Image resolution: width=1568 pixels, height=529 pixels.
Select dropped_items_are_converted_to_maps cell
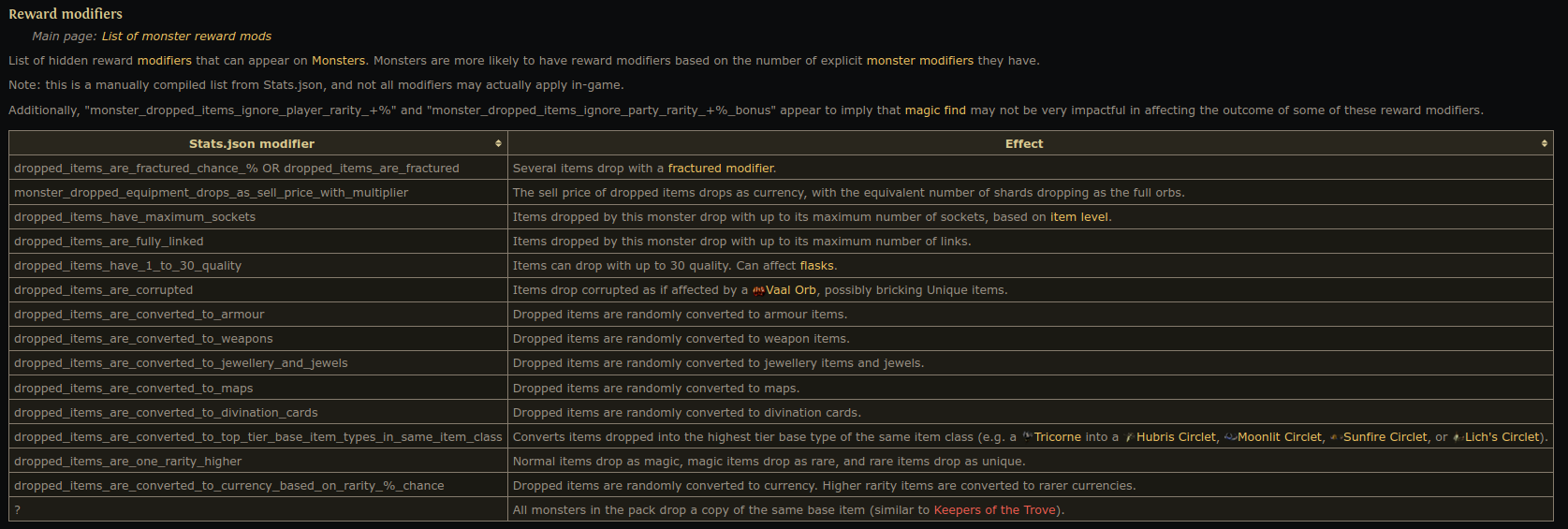pyautogui.click(x=258, y=389)
